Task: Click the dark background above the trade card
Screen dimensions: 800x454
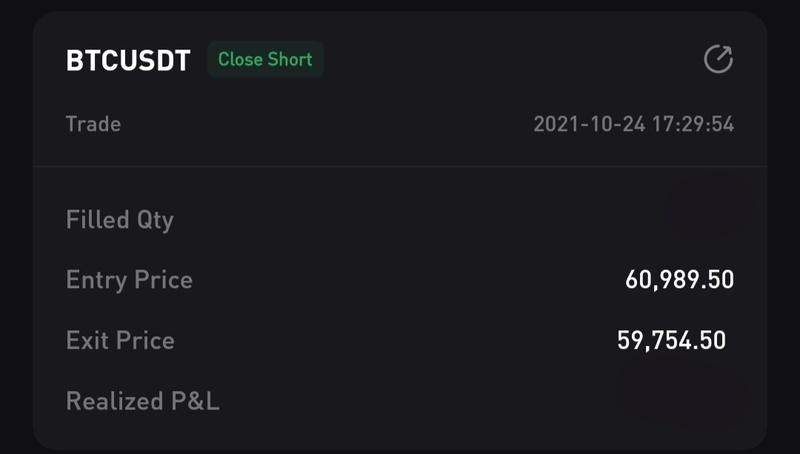Action: coord(400,5)
